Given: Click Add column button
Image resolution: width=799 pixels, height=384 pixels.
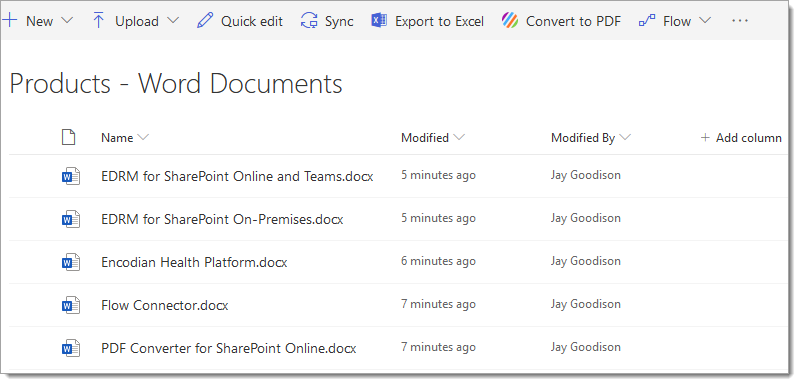Looking at the screenshot, I should pyautogui.click(x=741, y=138).
